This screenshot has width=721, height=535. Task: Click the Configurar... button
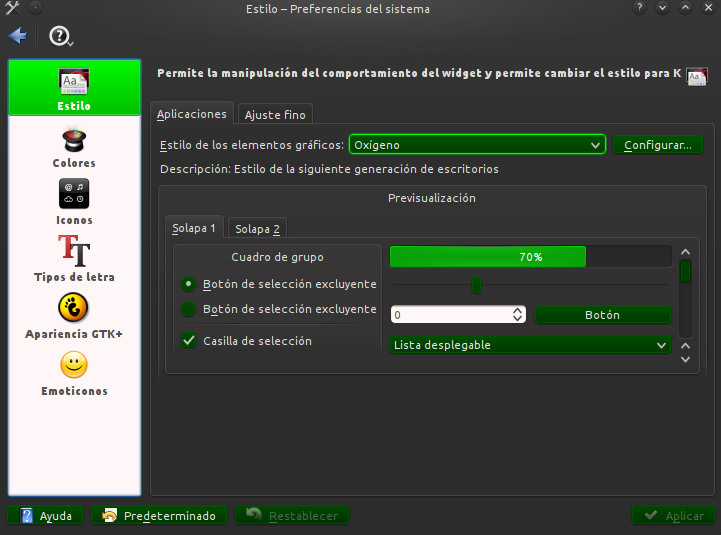[658, 145]
